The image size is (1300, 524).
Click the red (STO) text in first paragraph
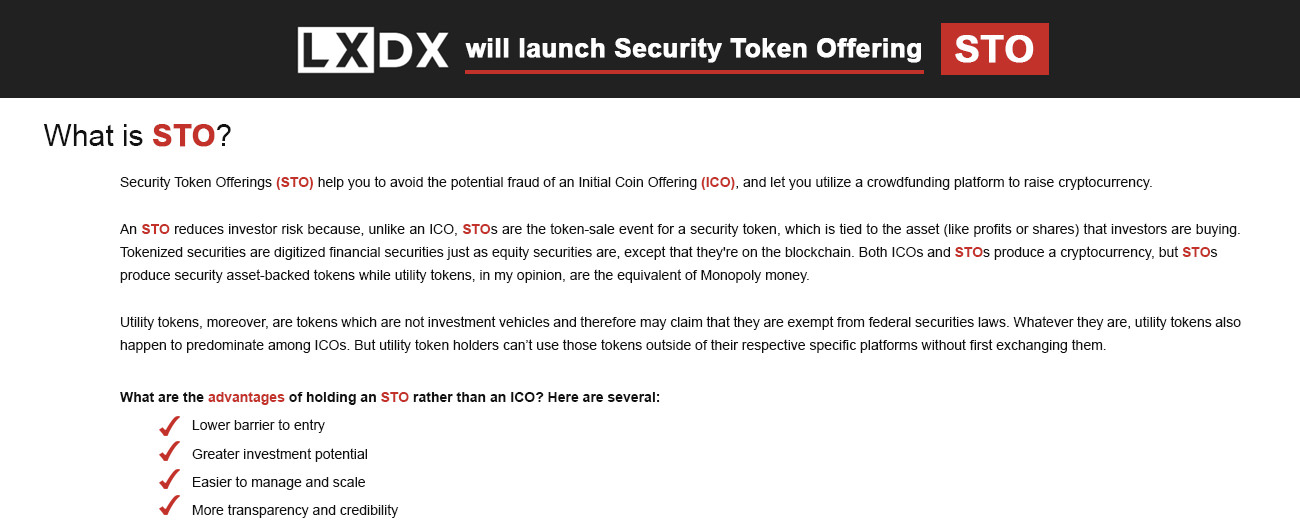[295, 182]
